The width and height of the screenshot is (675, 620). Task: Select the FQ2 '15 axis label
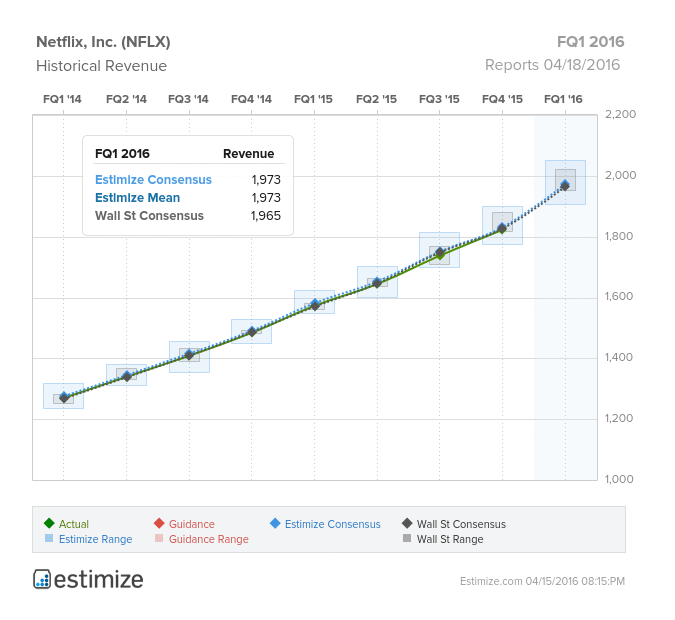pos(376,99)
